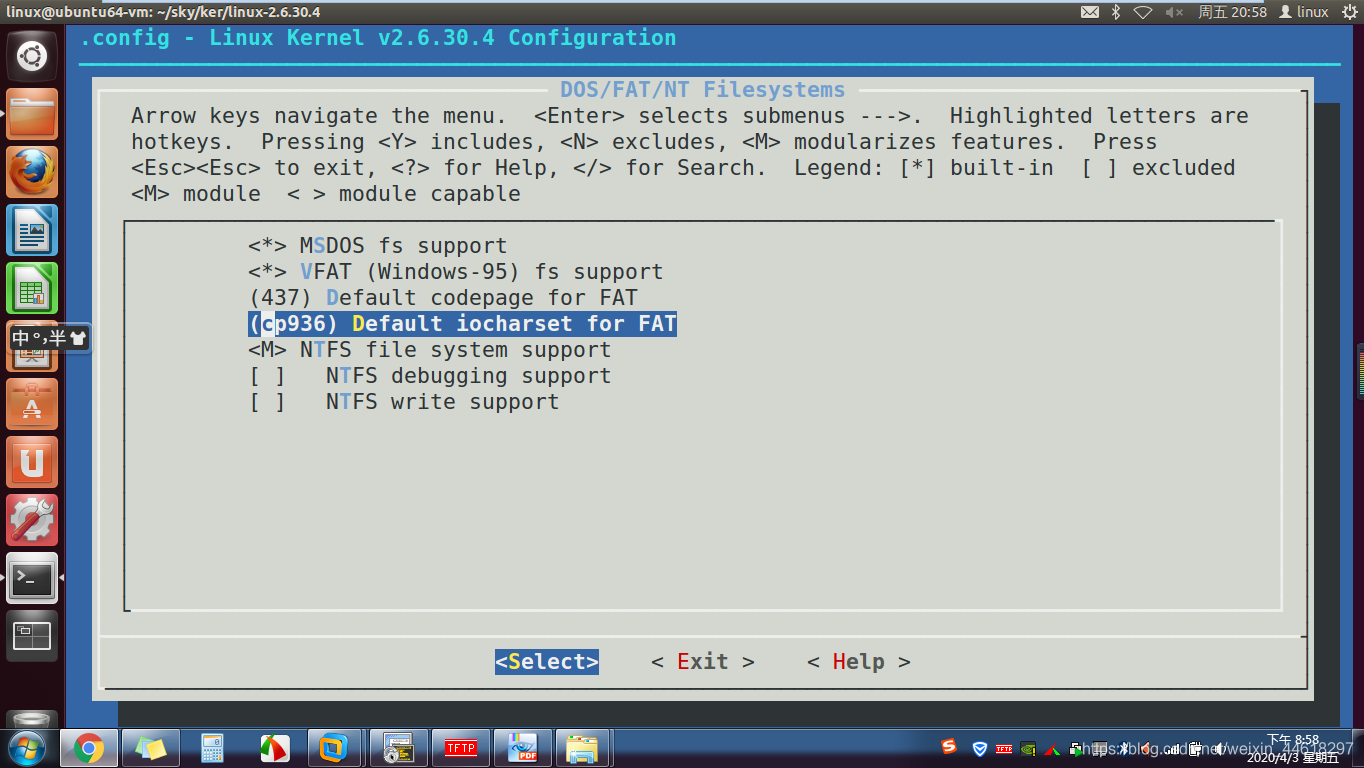1364x768 pixels.
Task: Cycle NTFS file system support module state
Action: click(x=430, y=350)
